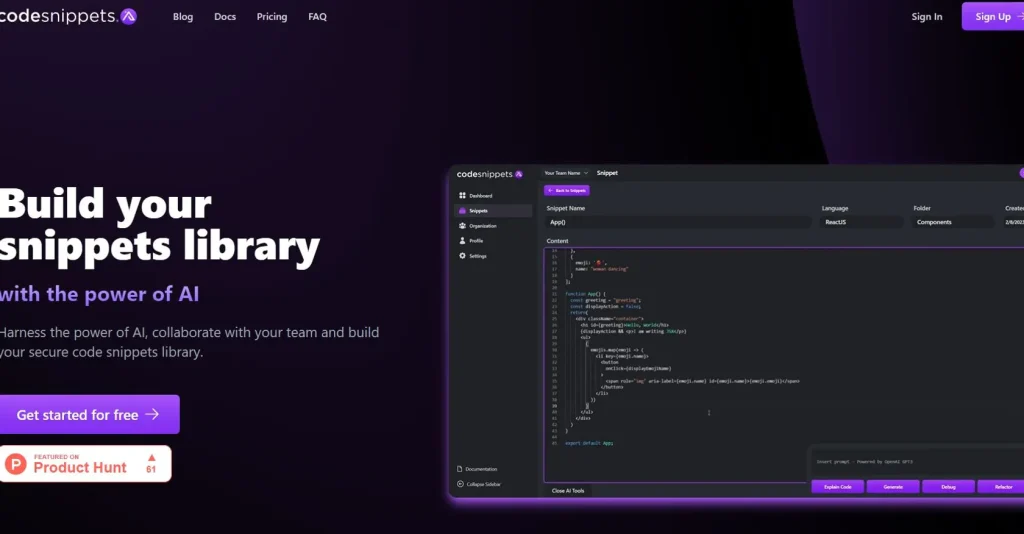Image resolution: width=1024 pixels, height=534 pixels.
Task: Click the Documentation file icon
Action: (460, 469)
